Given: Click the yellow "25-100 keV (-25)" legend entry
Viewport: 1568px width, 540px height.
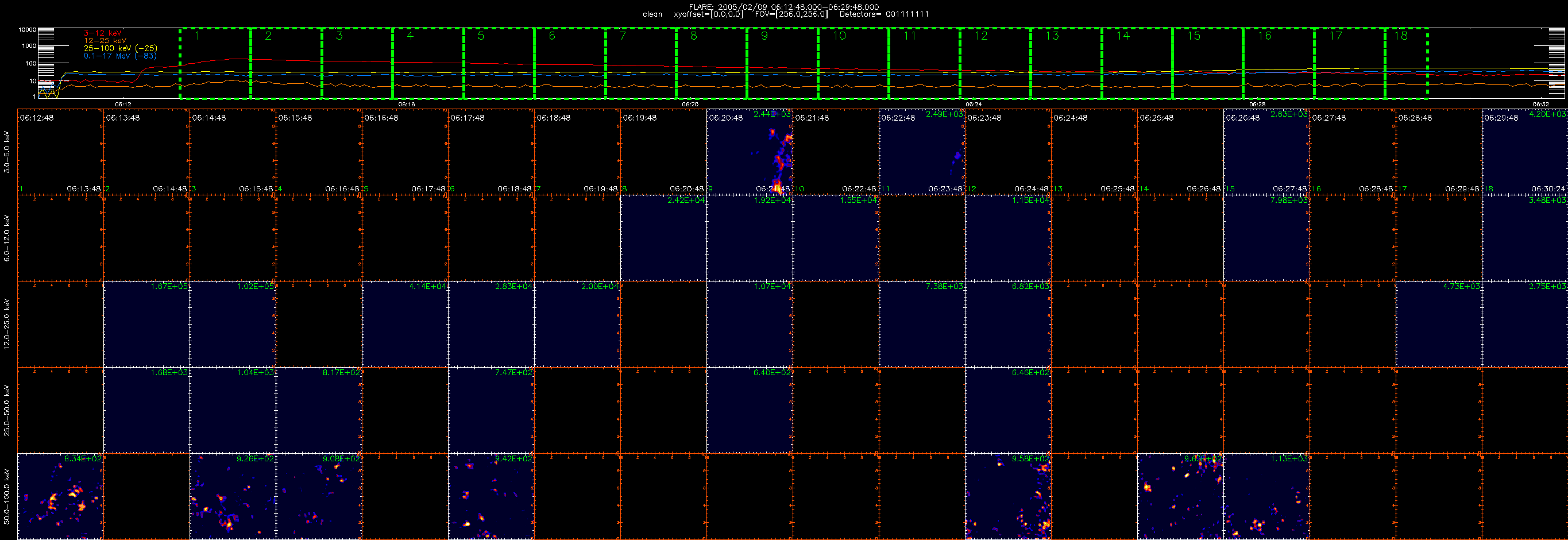Looking at the screenshot, I should coord(121,48).
